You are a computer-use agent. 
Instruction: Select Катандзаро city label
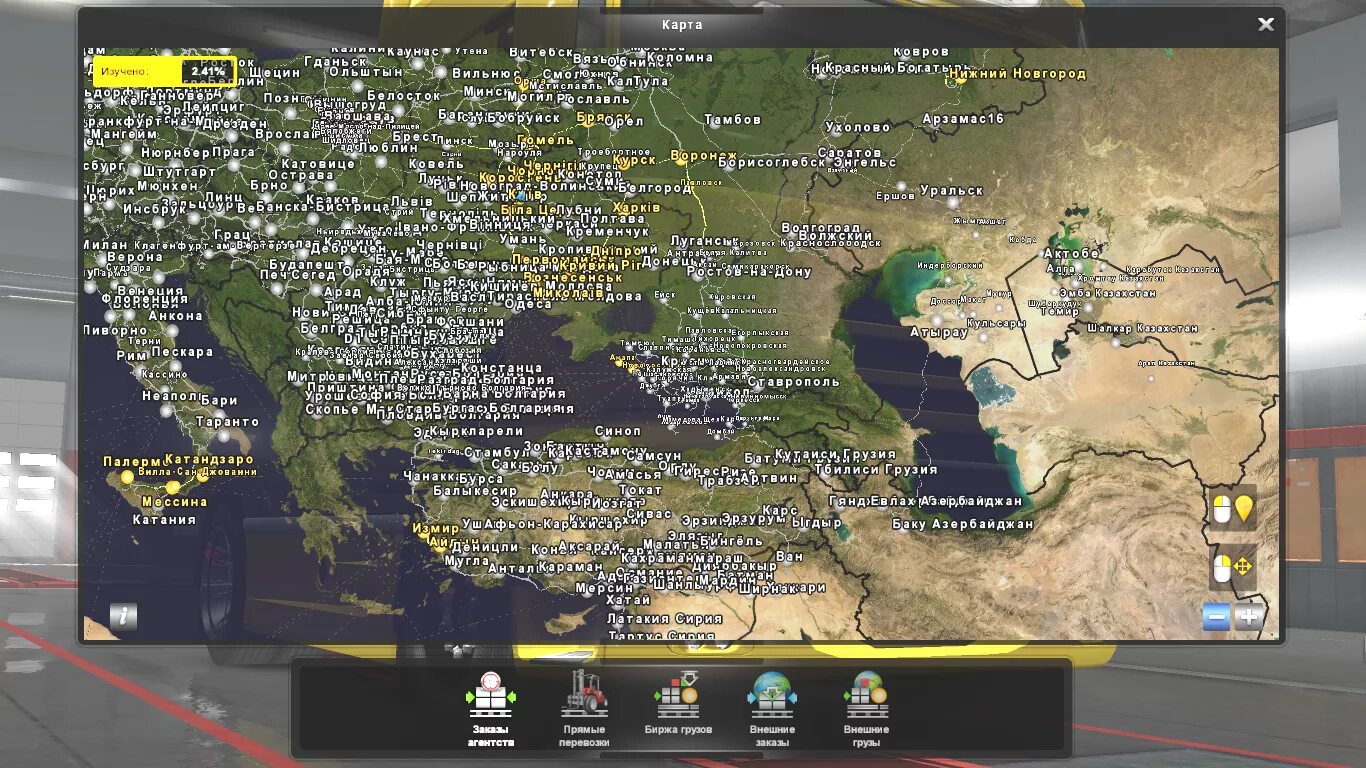tap(209, 460)
